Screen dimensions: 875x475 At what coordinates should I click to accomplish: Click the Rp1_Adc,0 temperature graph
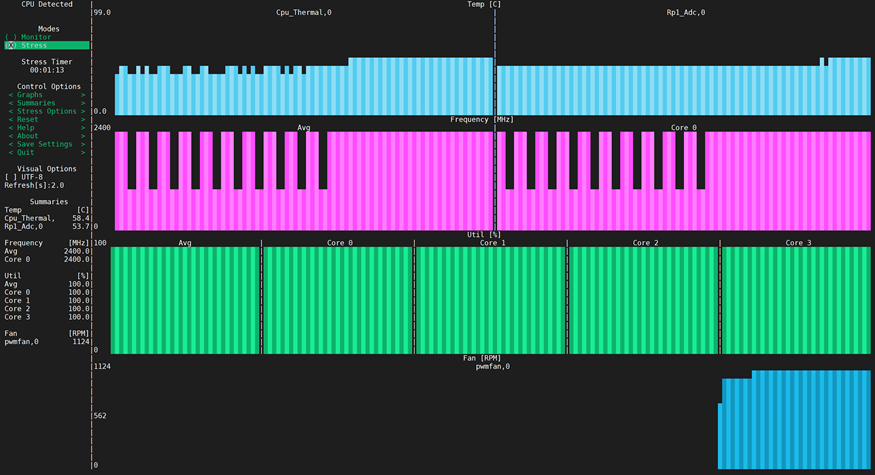[685, 85]
